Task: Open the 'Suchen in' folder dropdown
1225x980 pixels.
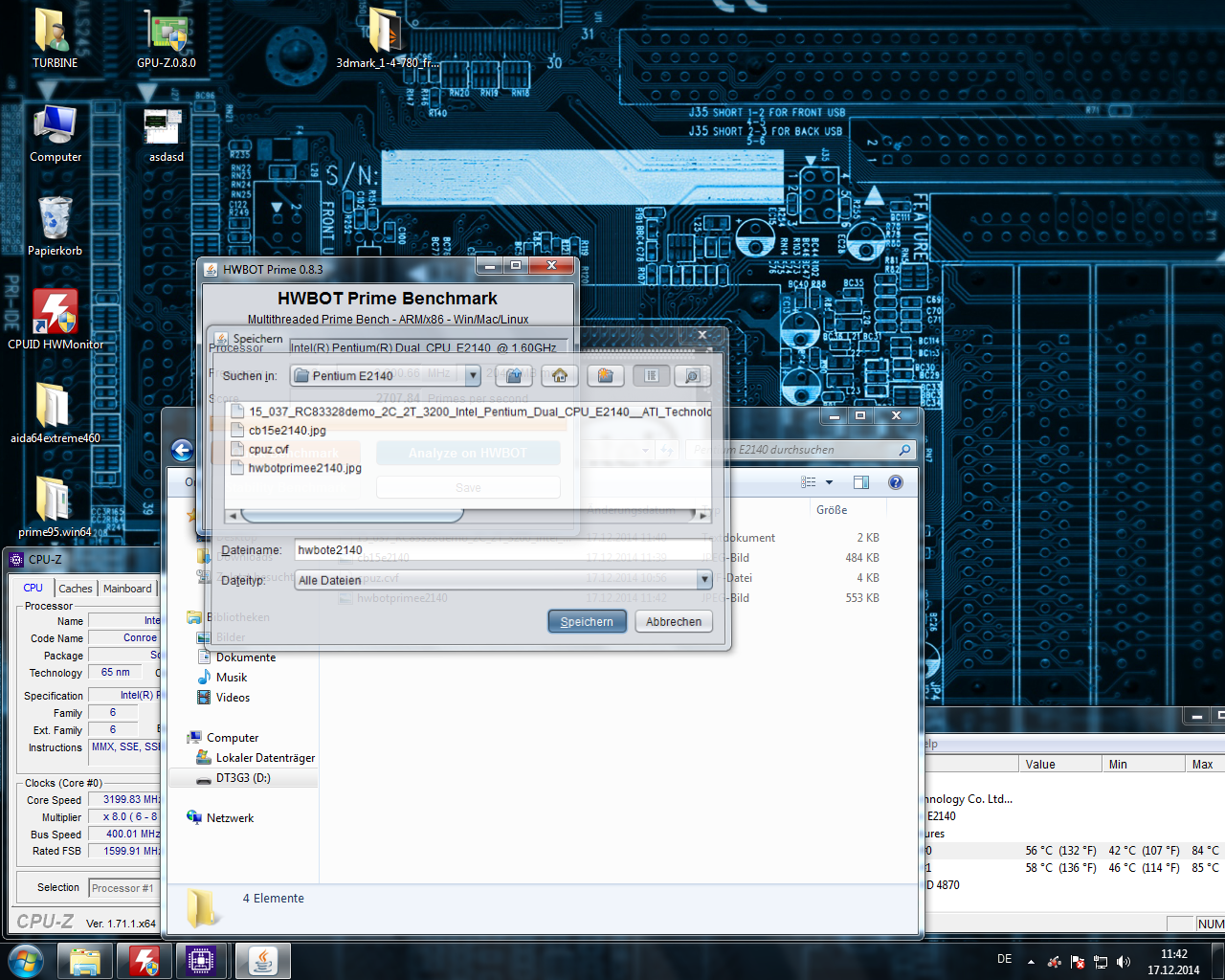Action: tap(473, 376)
